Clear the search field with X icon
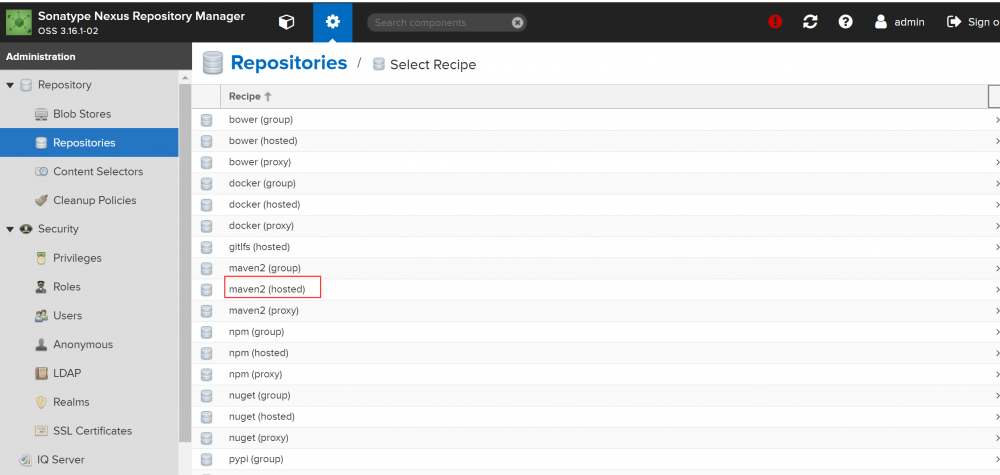The width and height of the screenshot is (1000, 475). pos(517,22)
